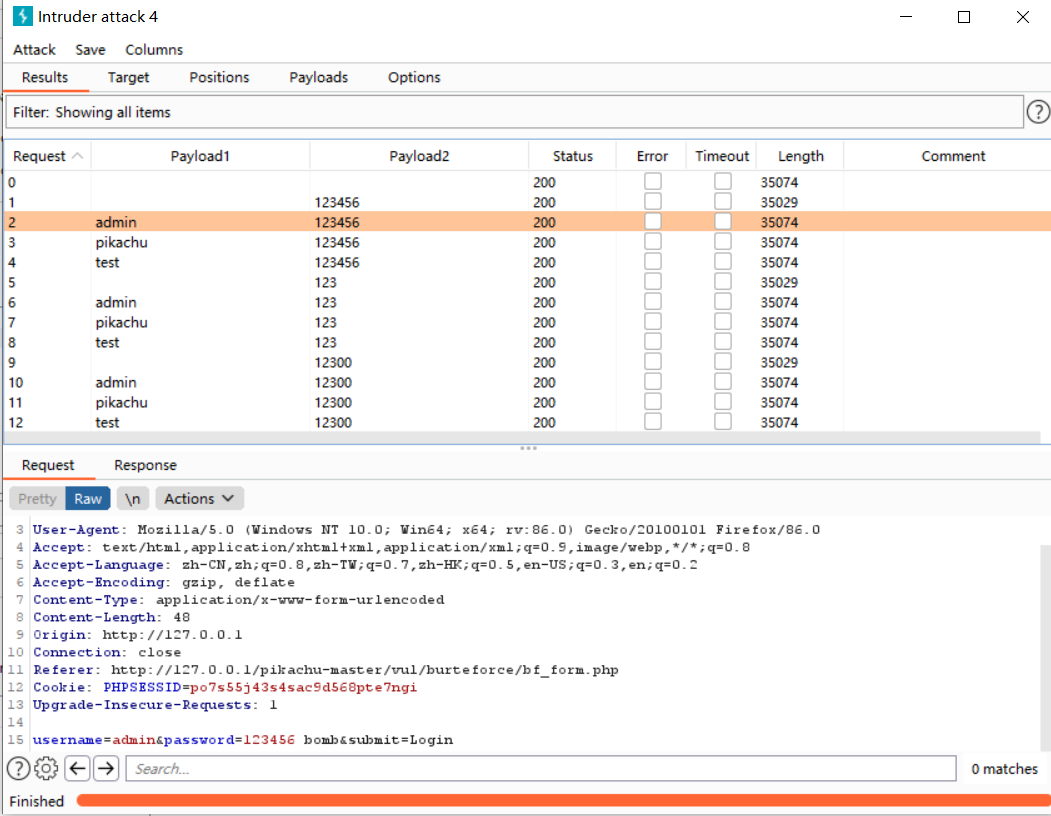Tick the Error checkbox for request 2
The image size is (1051, 816).
(652, 222)
